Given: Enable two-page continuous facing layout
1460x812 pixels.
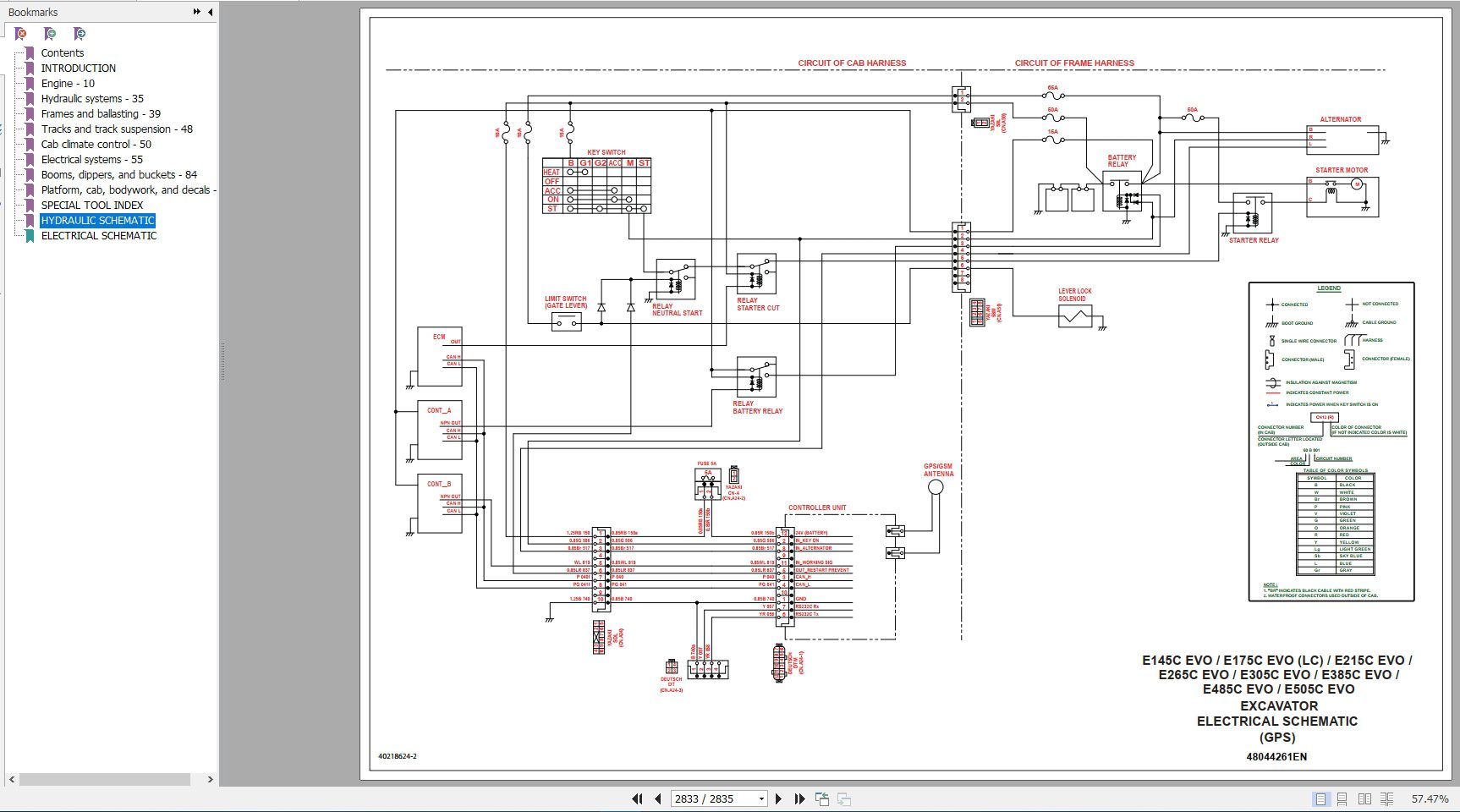Looking at the screenshot, I should point(1386,798).
